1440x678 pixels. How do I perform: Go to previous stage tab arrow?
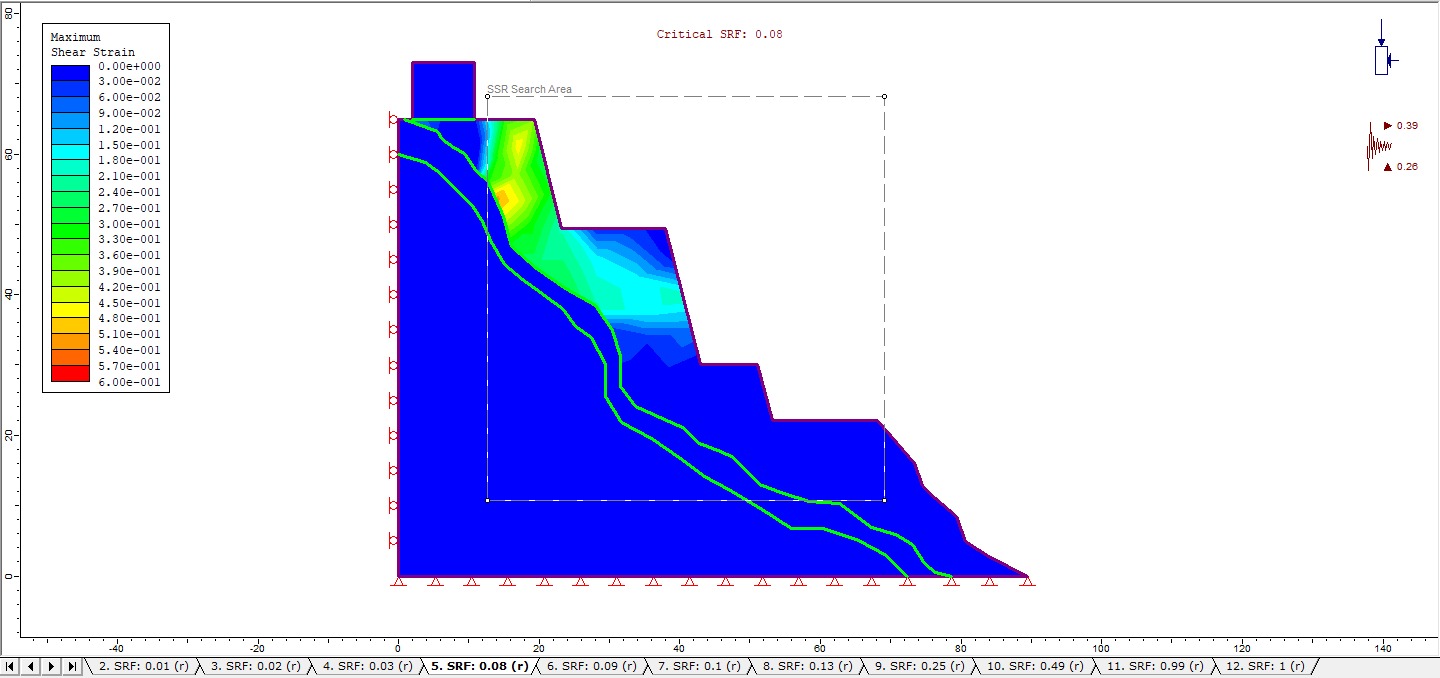pyautogui.click(x=31, y=666)
